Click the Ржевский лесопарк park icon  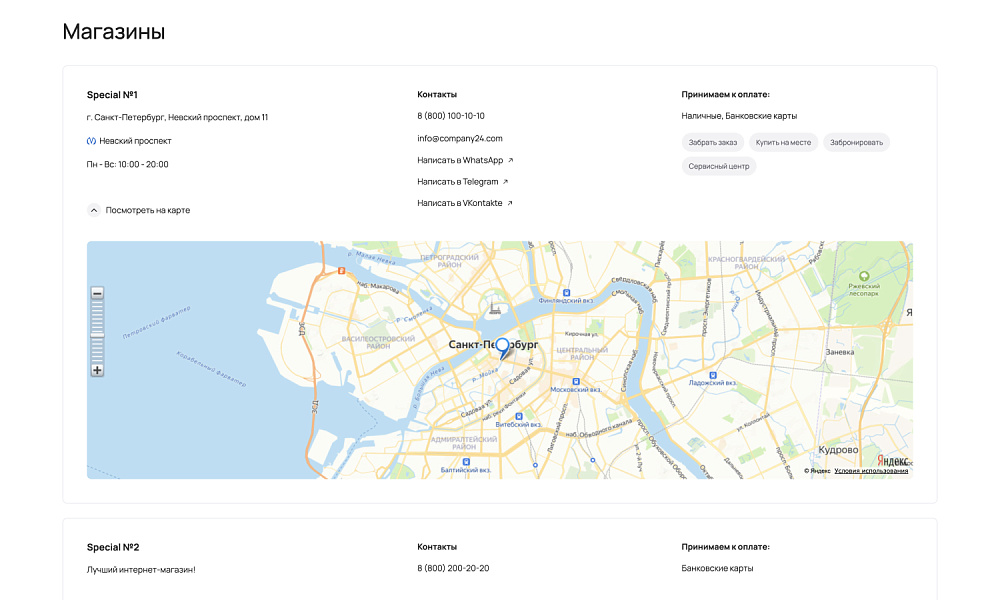(x=864, y=276)
